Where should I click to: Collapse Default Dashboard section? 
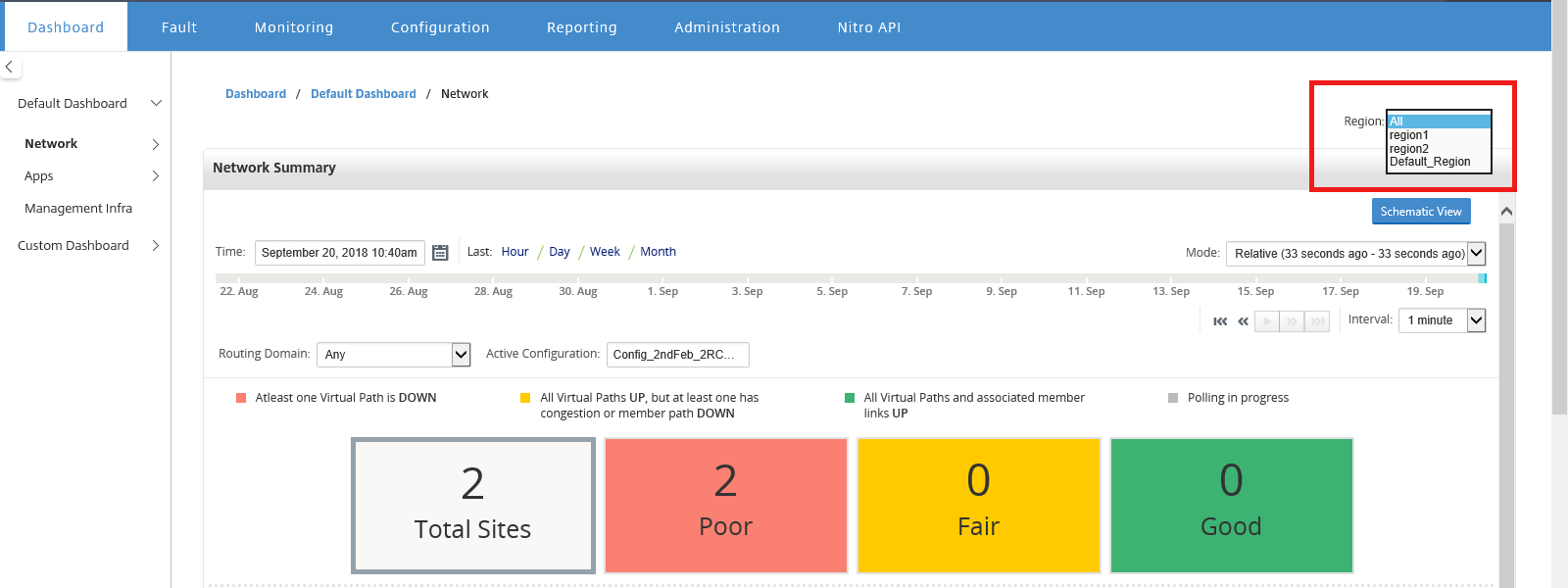click(156, 103)
